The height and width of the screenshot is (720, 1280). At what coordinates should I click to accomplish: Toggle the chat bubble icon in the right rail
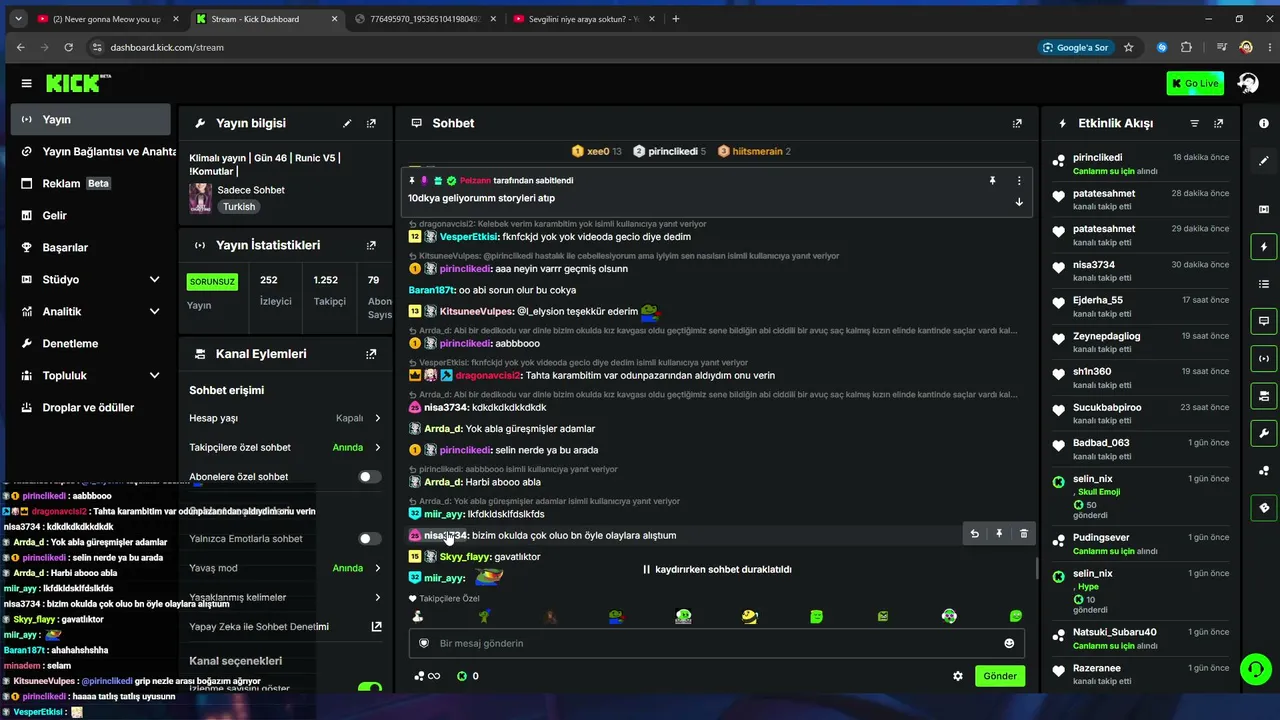(x=1264, y=321)
